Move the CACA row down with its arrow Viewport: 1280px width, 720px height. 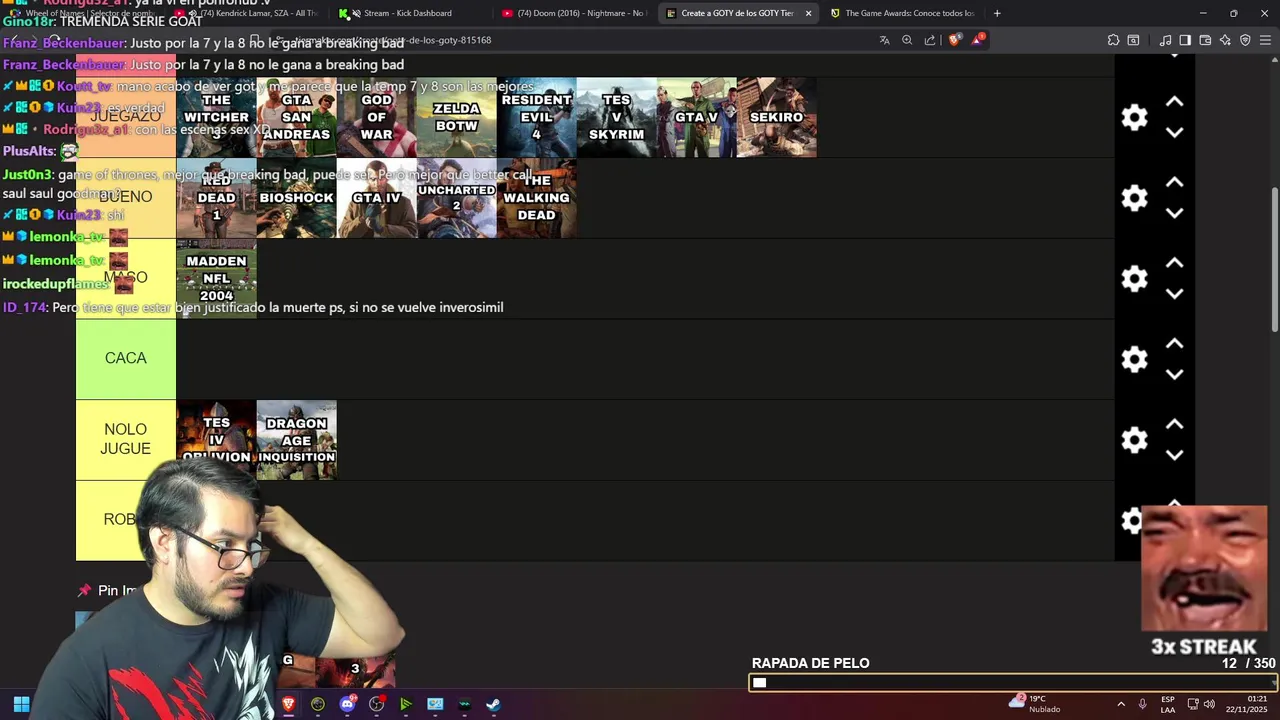1175,374
